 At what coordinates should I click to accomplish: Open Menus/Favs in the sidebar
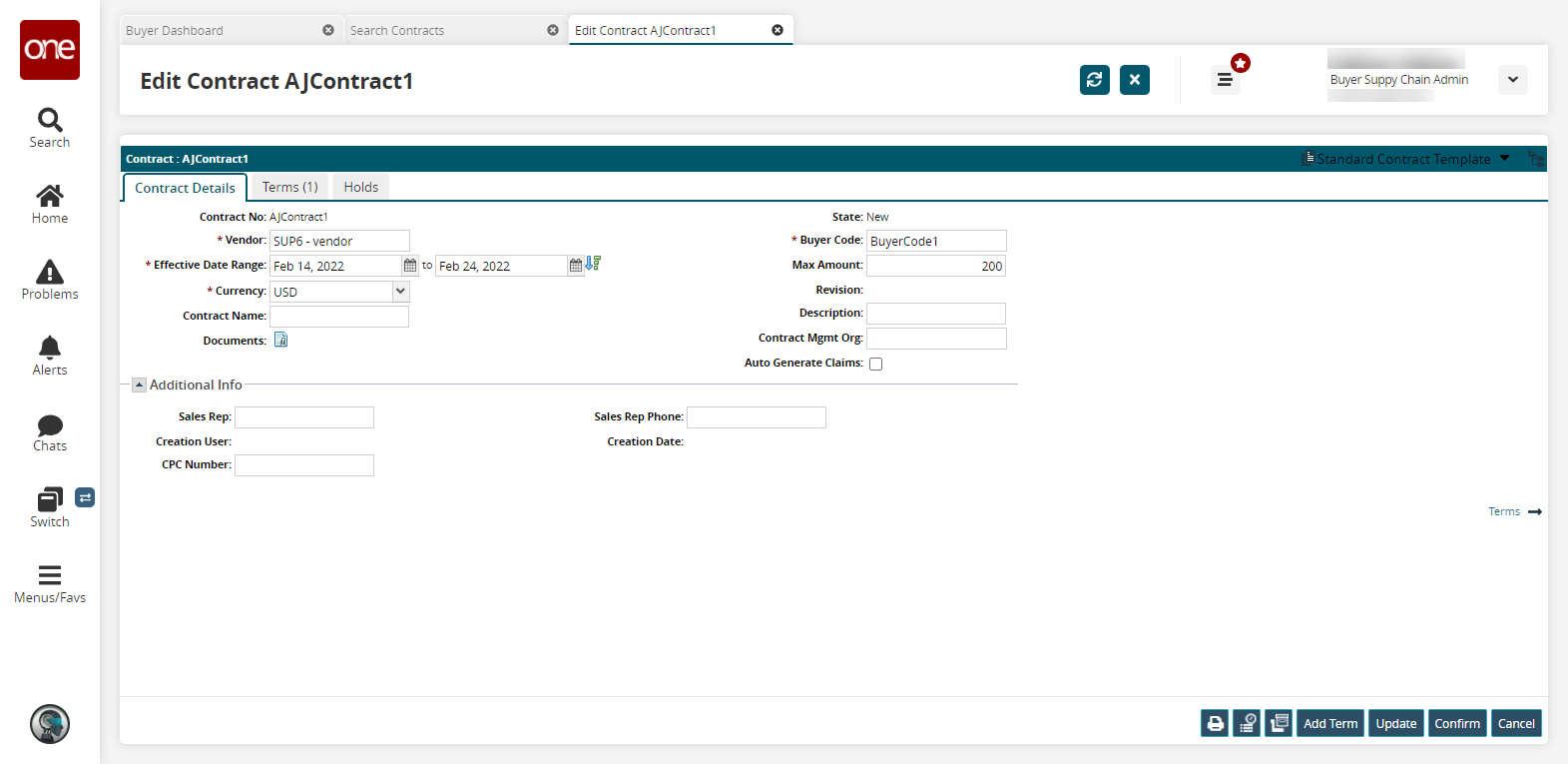[x=50, y=584]
